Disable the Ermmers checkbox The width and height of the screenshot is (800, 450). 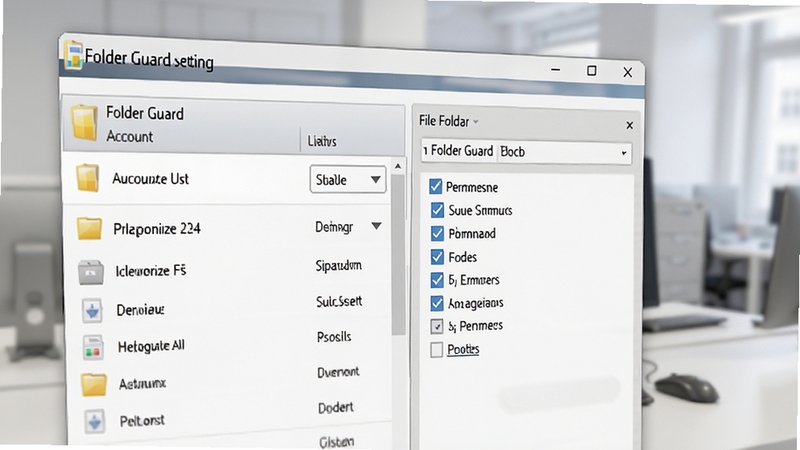[x=437, y=280]
